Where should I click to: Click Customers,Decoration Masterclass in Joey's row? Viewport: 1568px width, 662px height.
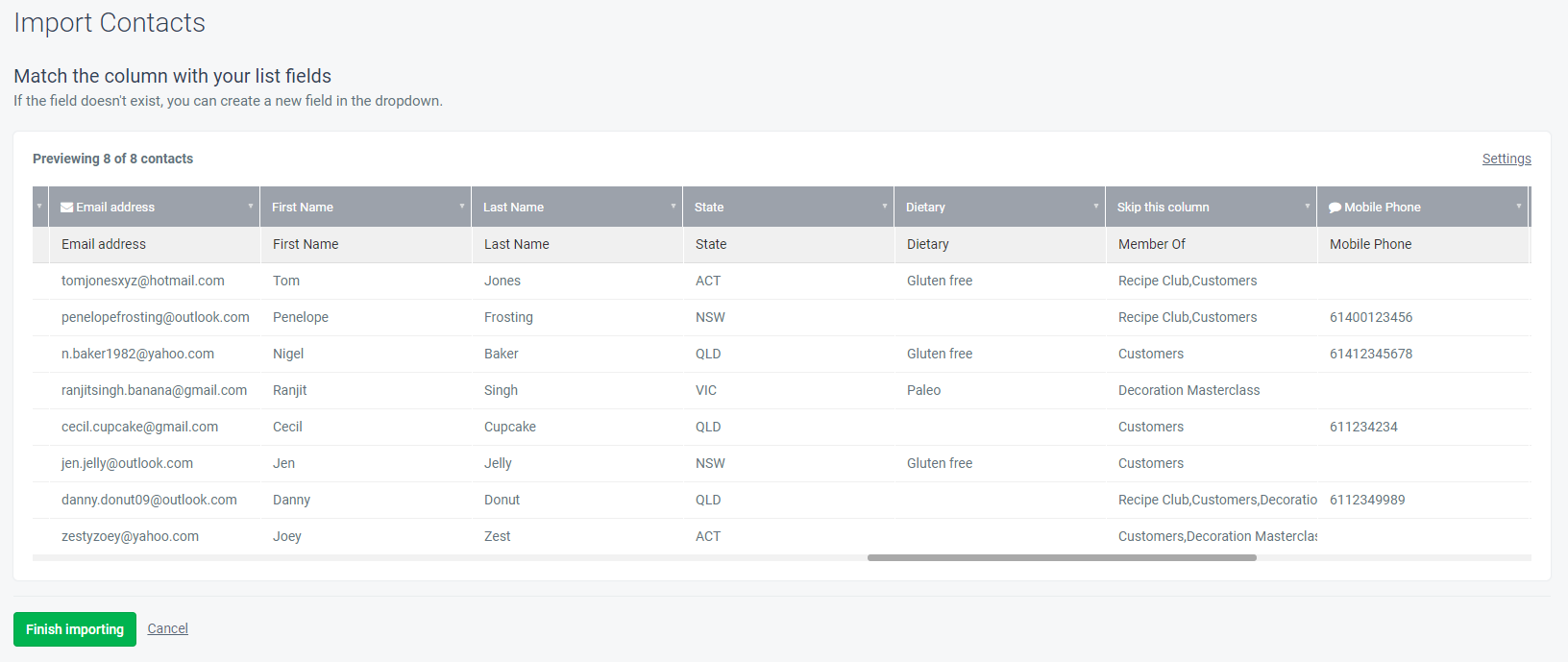(1217, 536)
